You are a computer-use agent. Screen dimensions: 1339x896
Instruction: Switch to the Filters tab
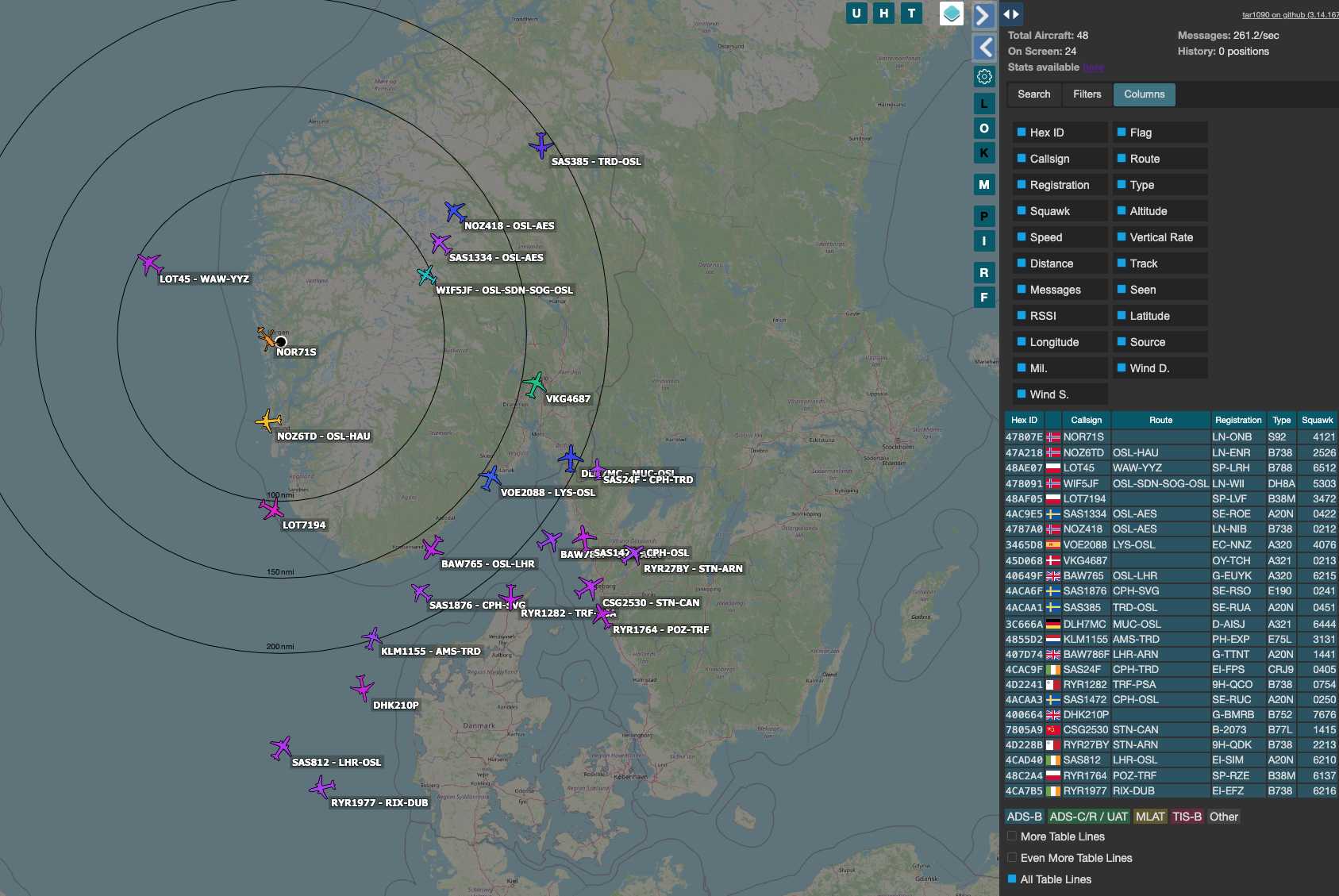point(1087,94)
